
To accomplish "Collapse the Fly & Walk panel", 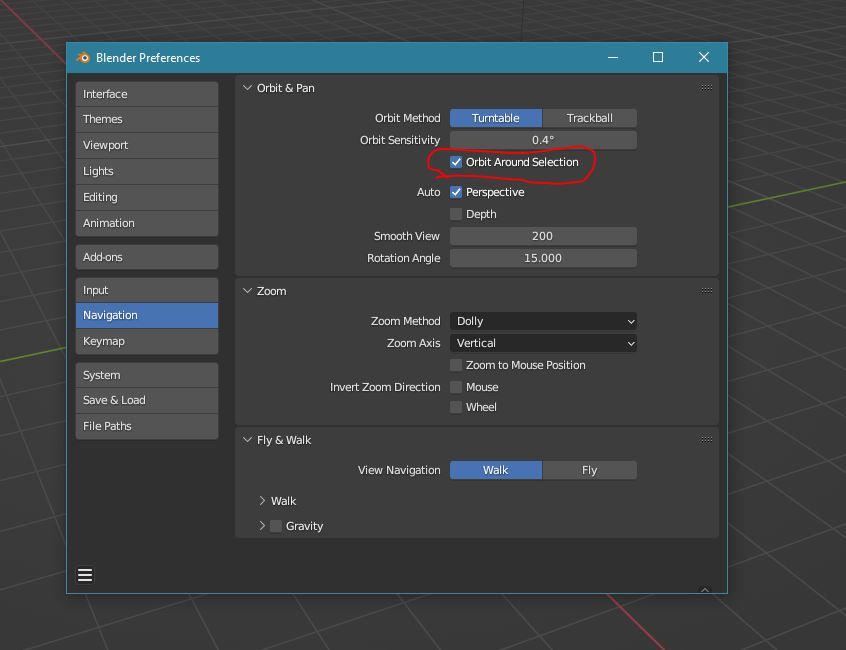I will tap(247, 440).
